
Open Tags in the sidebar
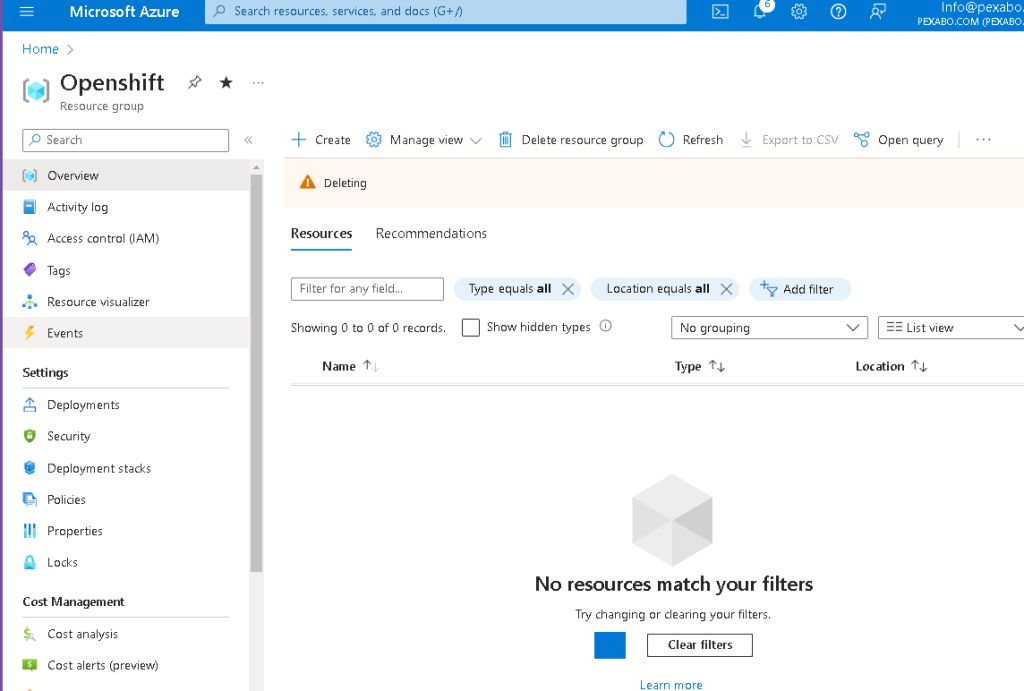coord(126,270)
